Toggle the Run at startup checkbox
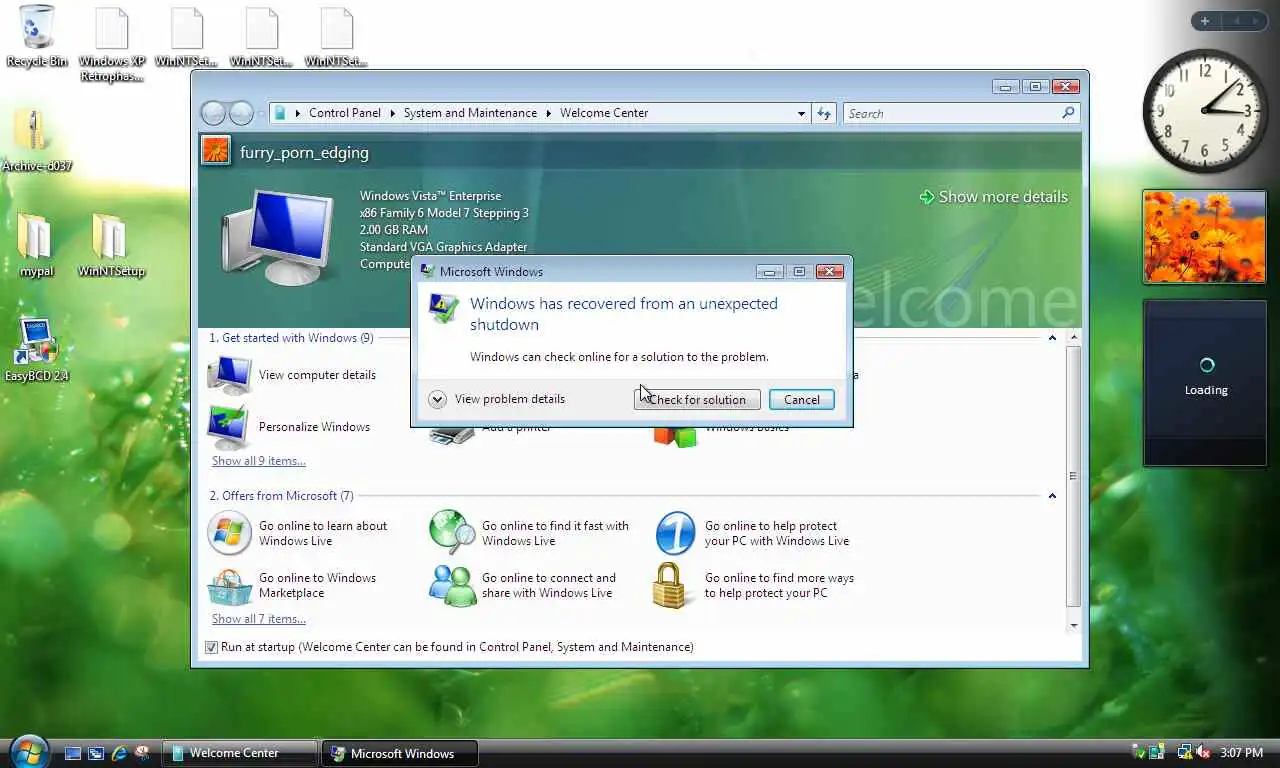The width and height of the screenshot is (1280, 768). point(211,647)
